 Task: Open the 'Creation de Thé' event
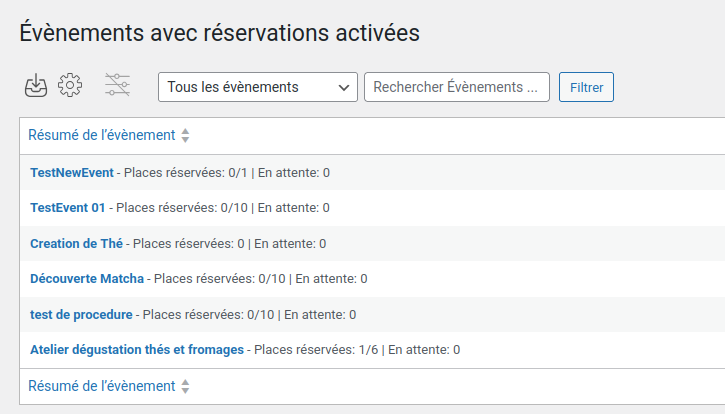(x=77, y=243)
